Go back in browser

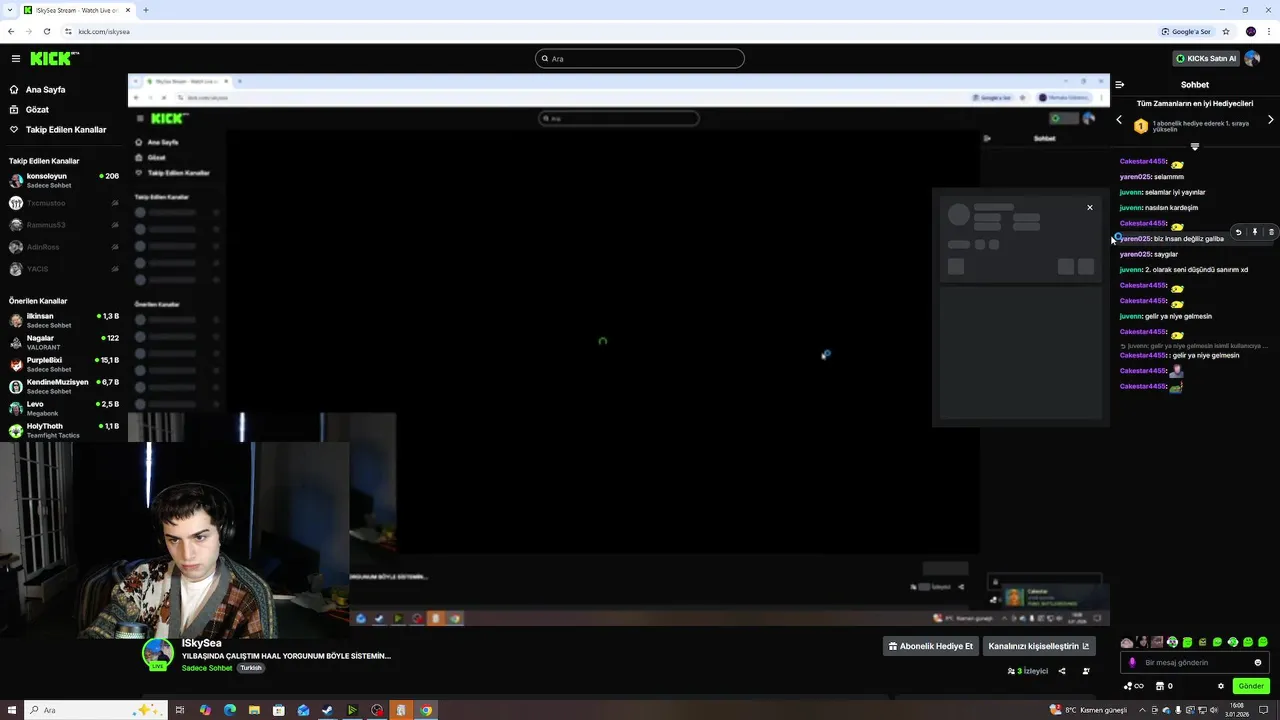point(11,31)
